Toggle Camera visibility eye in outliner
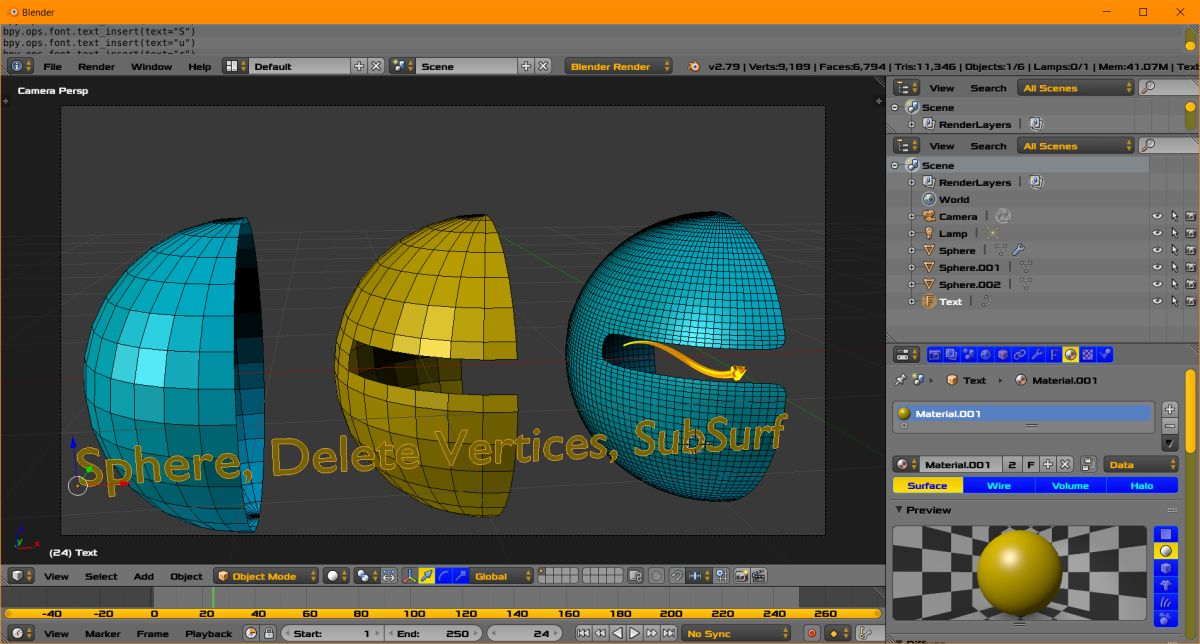The height and width of the screenshot is (644, 1200). [1157, 216]
